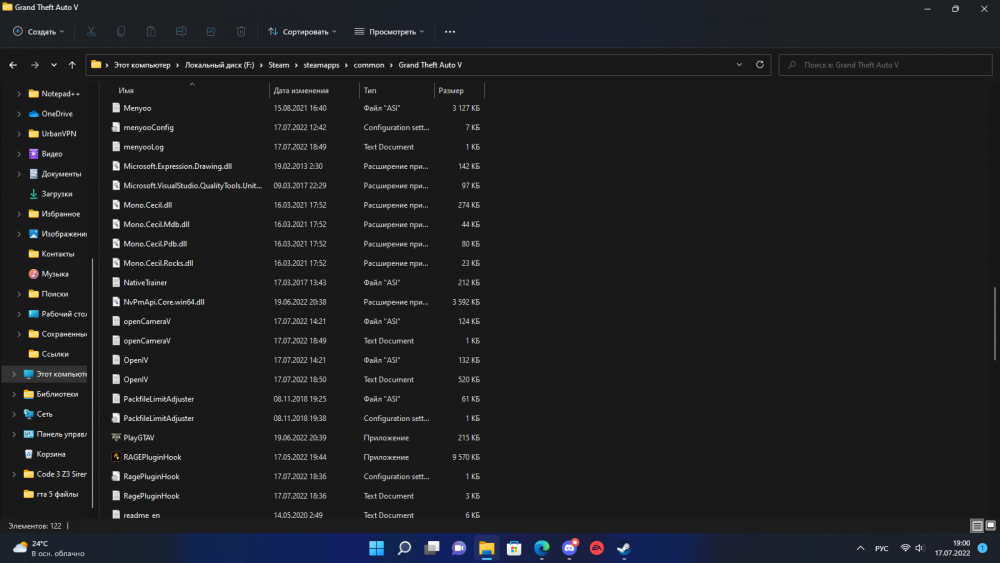This screenshot has width=1000, height=563.
Task: Go back with the left arrow
Action: (13, 65)
